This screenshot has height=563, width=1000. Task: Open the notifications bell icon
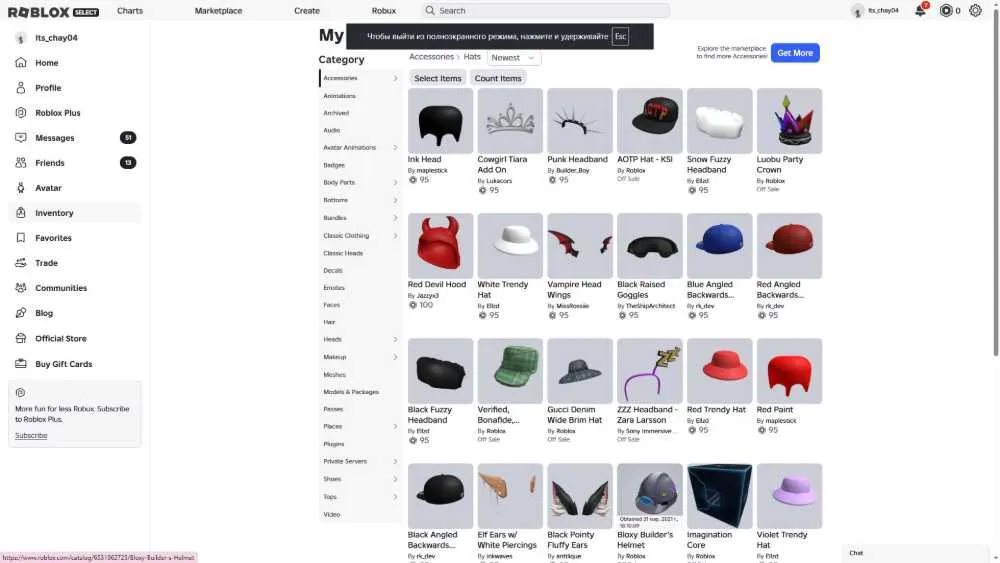pos(920,10)
